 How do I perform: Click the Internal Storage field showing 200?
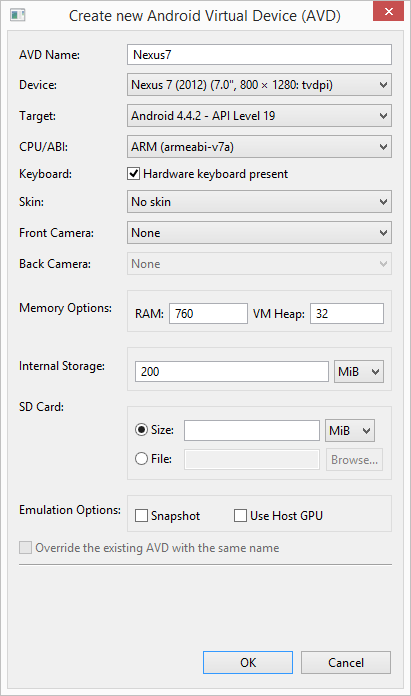tap(232, 372)
